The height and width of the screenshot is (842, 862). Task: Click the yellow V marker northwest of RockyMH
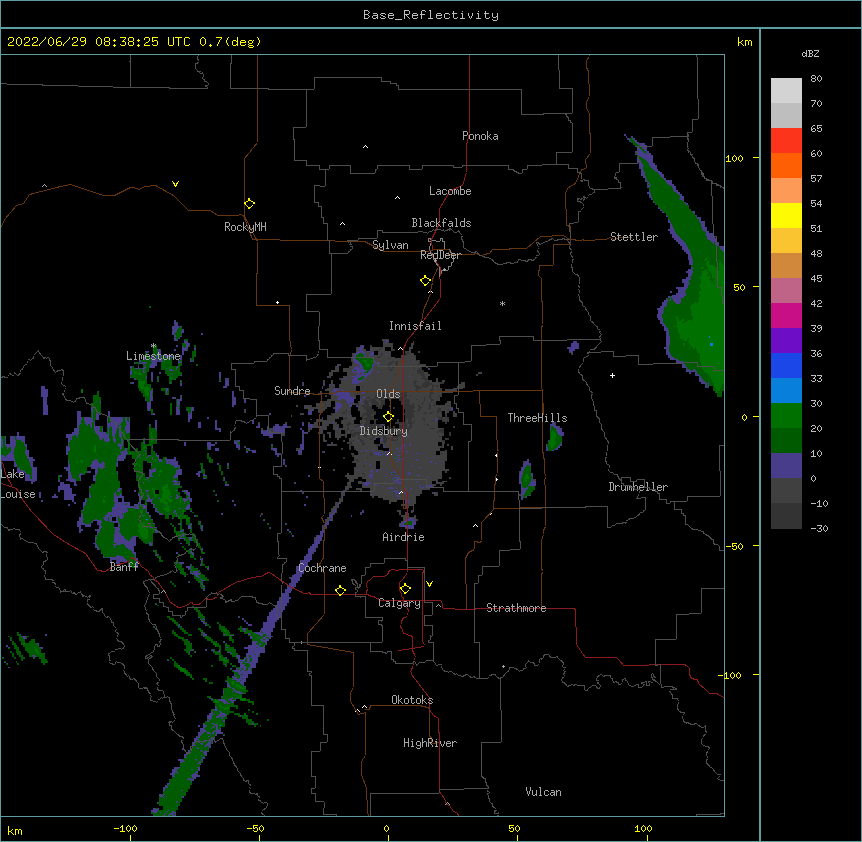click(175, 184)
